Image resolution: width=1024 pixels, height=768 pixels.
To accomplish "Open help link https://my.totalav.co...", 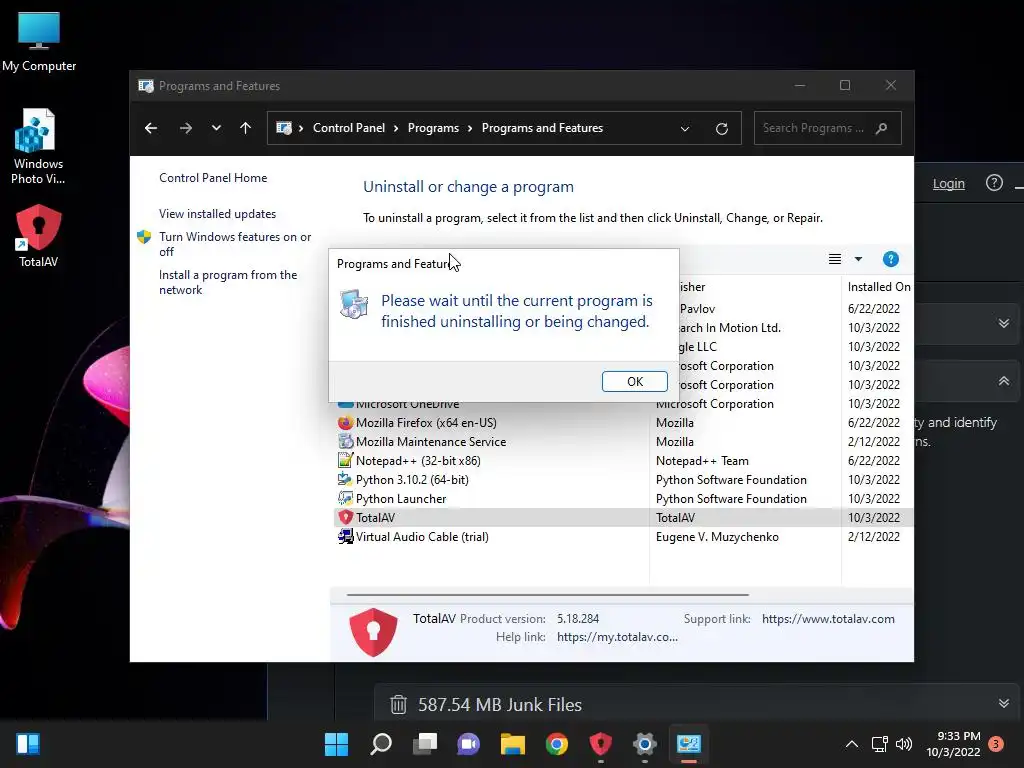I will (617, 637).
